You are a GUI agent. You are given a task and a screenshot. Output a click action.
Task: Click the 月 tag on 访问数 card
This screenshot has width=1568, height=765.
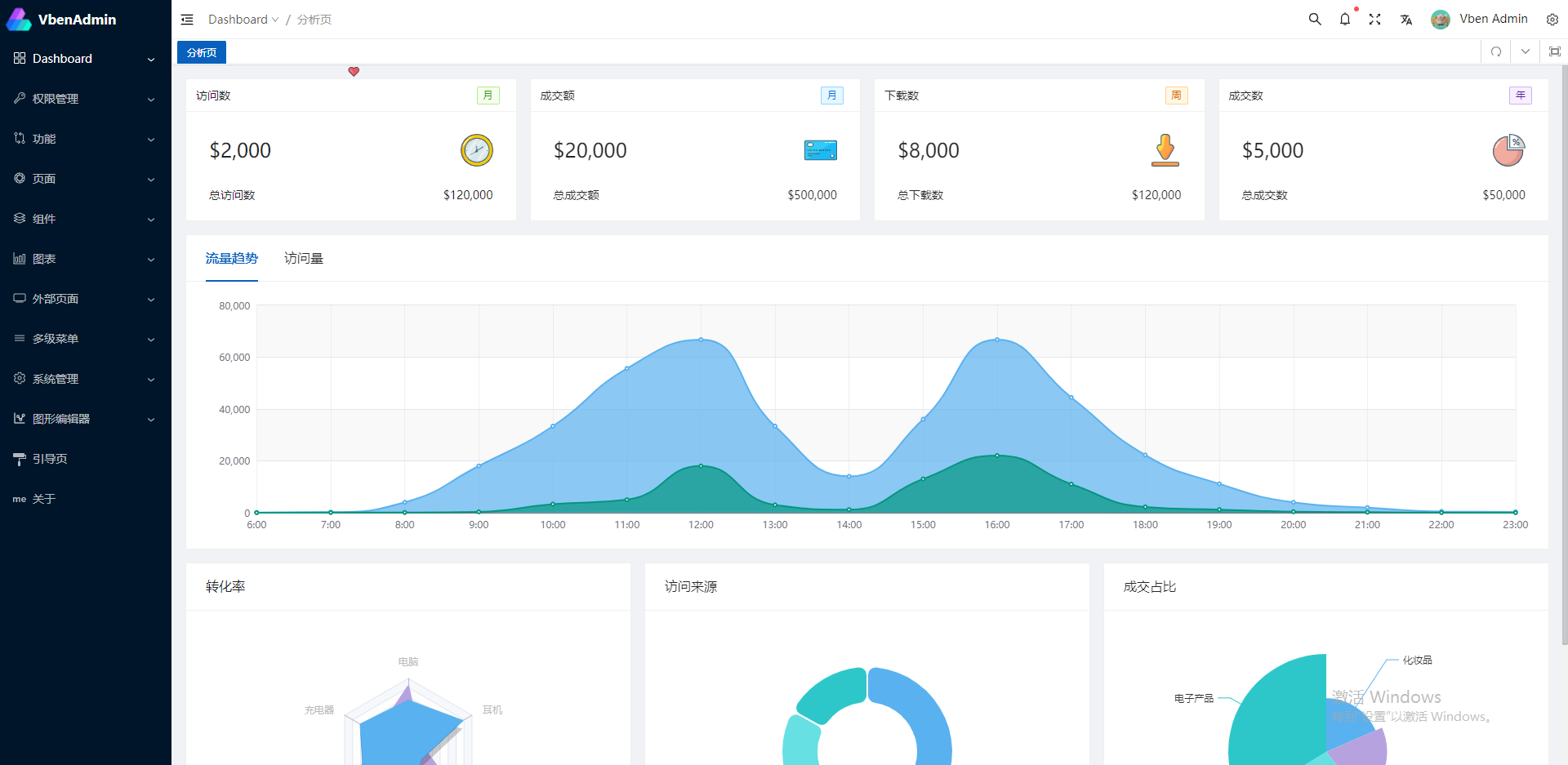(x=488, y=96)
